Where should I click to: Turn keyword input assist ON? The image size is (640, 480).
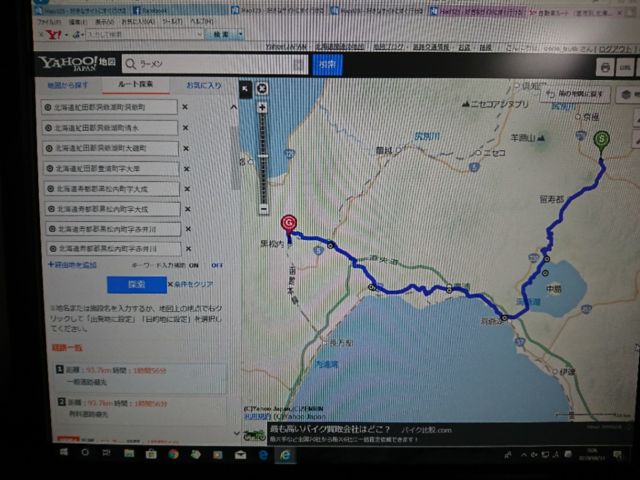pos(192,265)
